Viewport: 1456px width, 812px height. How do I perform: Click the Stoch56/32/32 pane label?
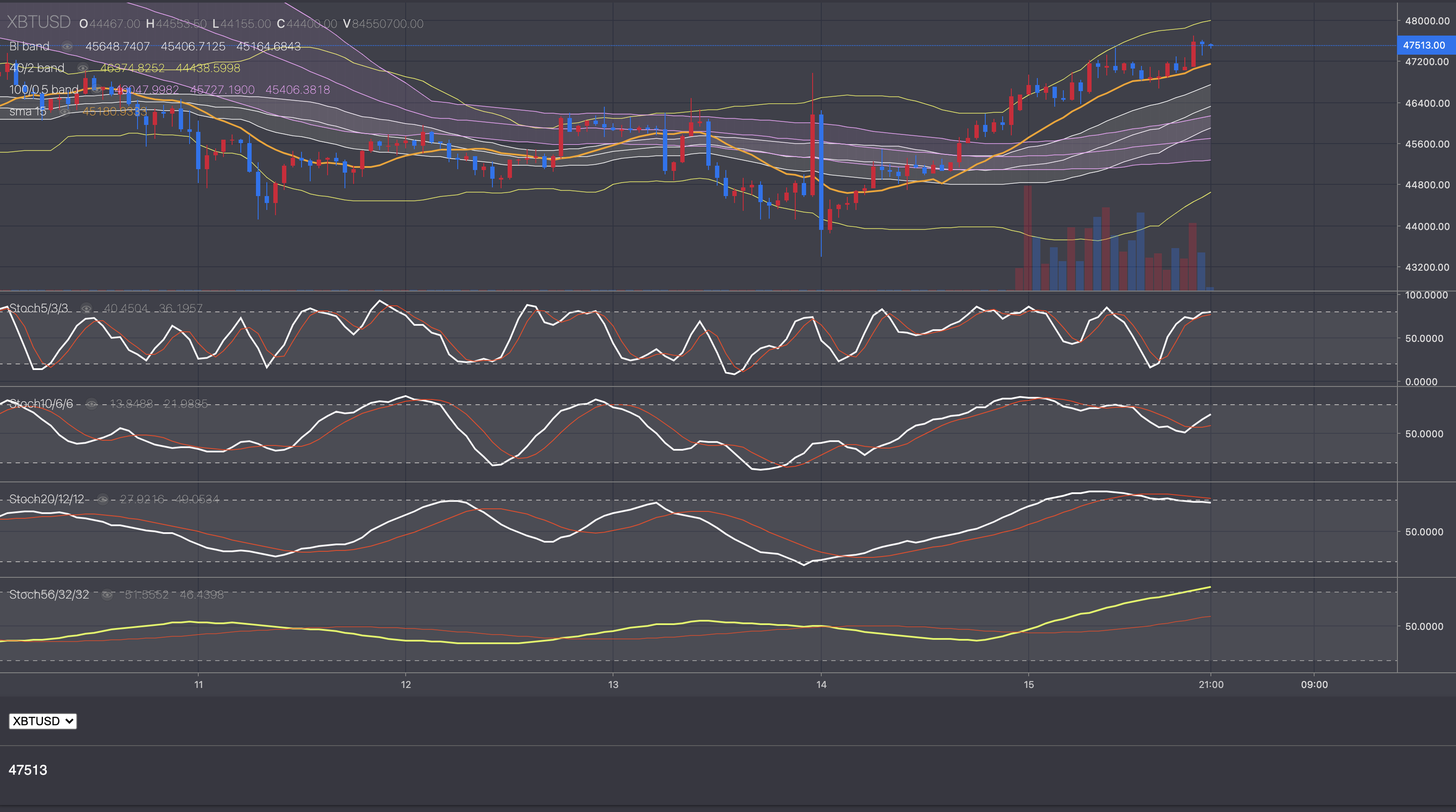pos(49,595)
